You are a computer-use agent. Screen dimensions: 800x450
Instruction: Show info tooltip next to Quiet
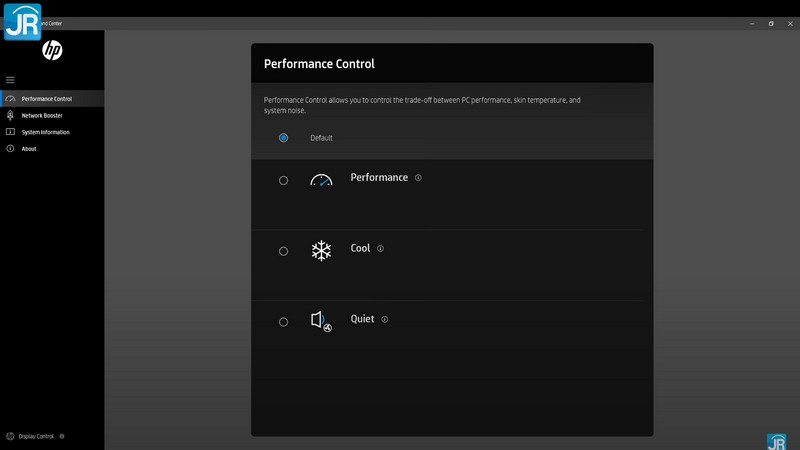point(385,319)
